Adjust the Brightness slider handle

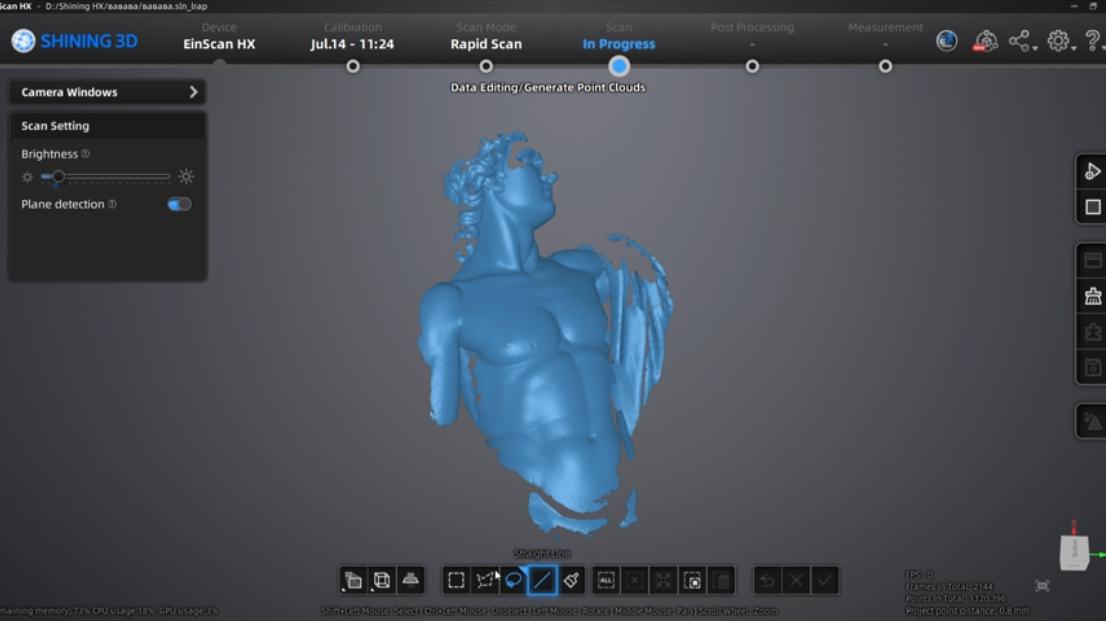[58, 176]
